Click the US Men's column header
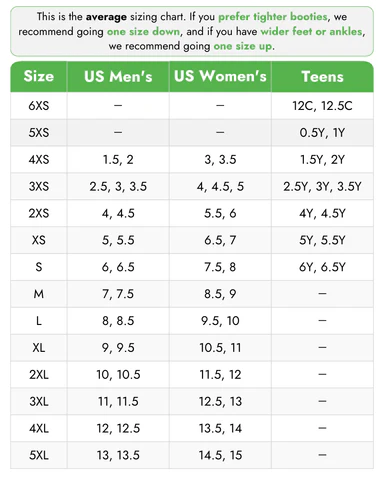This screenshot has height=480, width=384. [118, 76]
